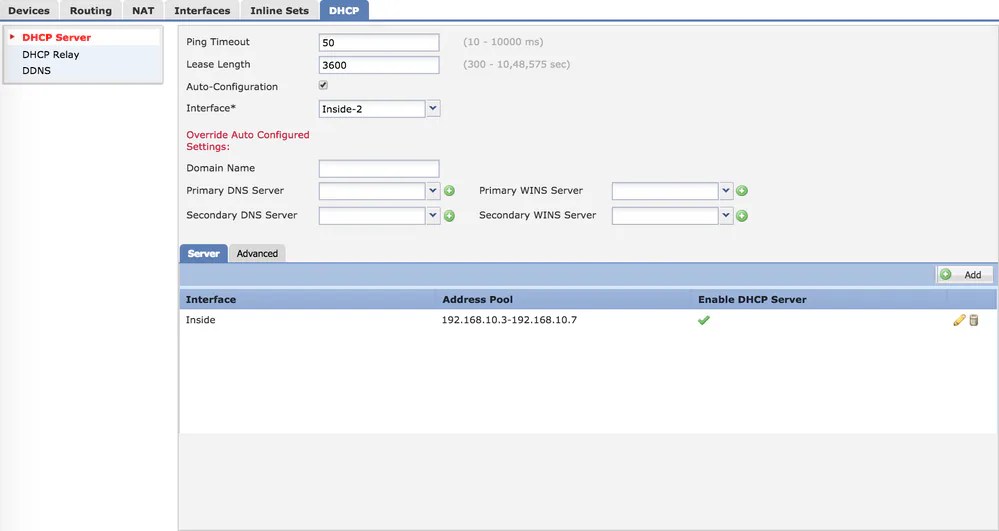Click the Enable DHCP Server column header
This screenshot has height=531, width=999.
[x=752, y=300]
